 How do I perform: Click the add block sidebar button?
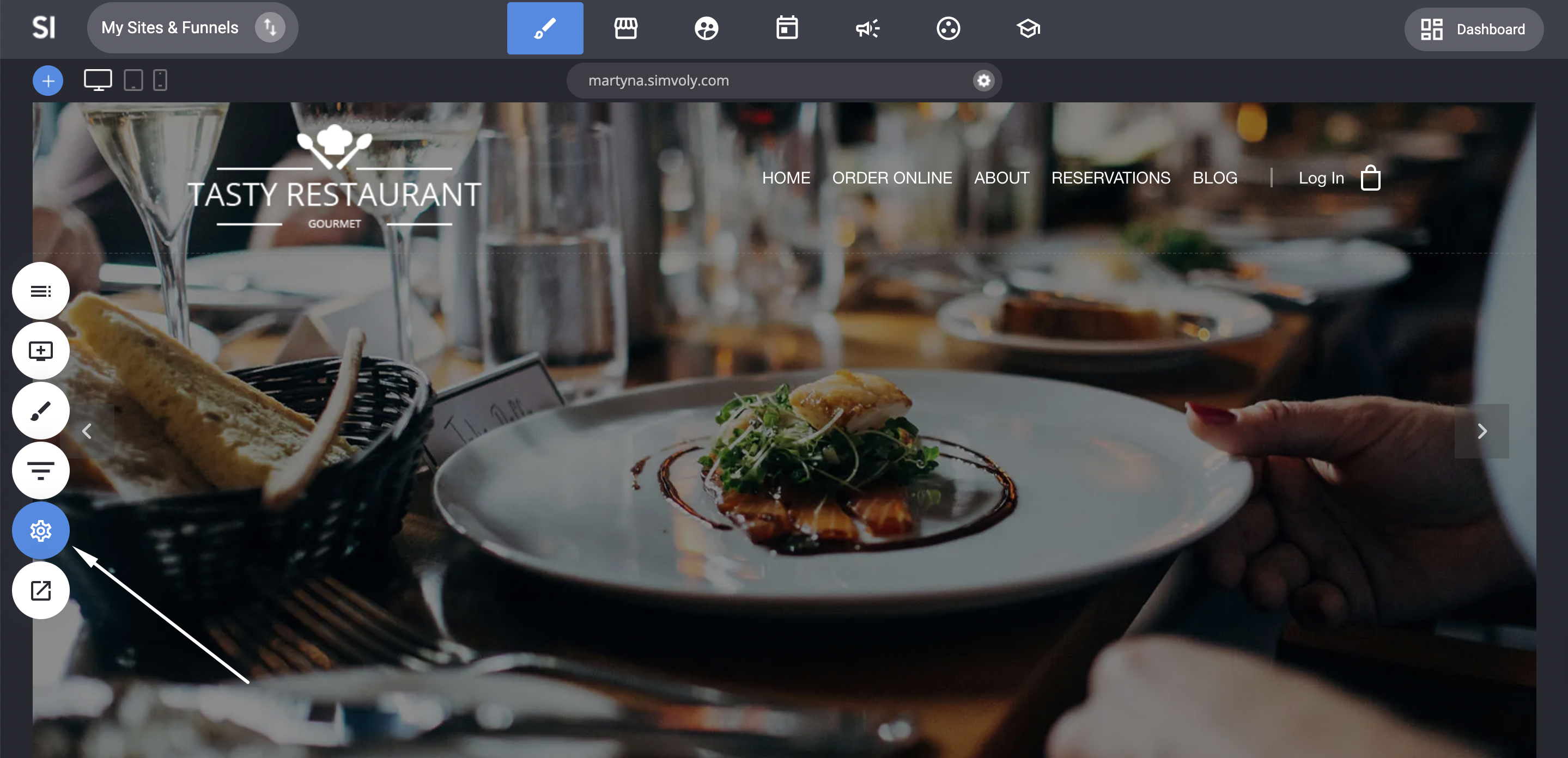(41, 351)
